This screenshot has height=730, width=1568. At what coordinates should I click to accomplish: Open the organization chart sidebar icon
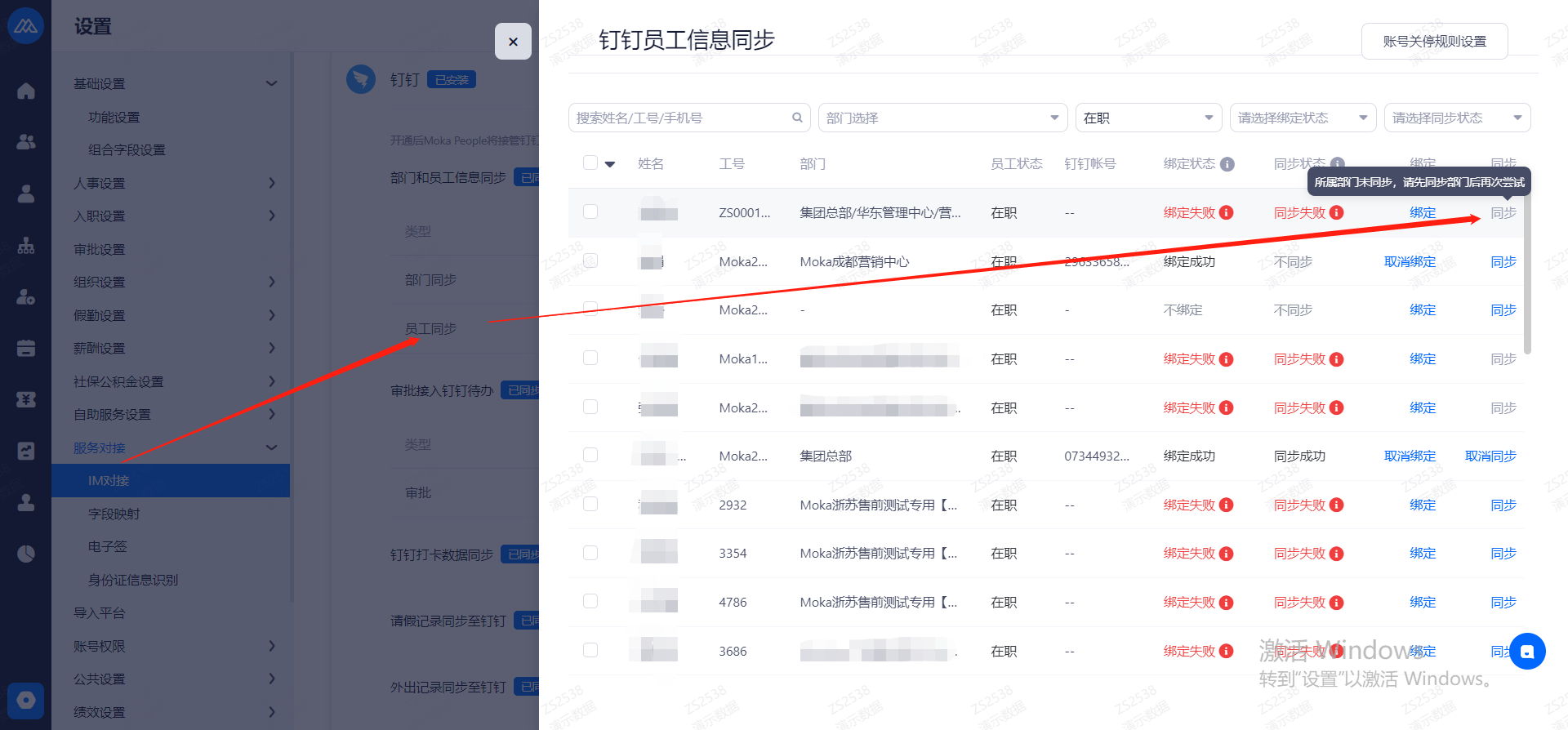pyautogui.click(x=26, y=245)
